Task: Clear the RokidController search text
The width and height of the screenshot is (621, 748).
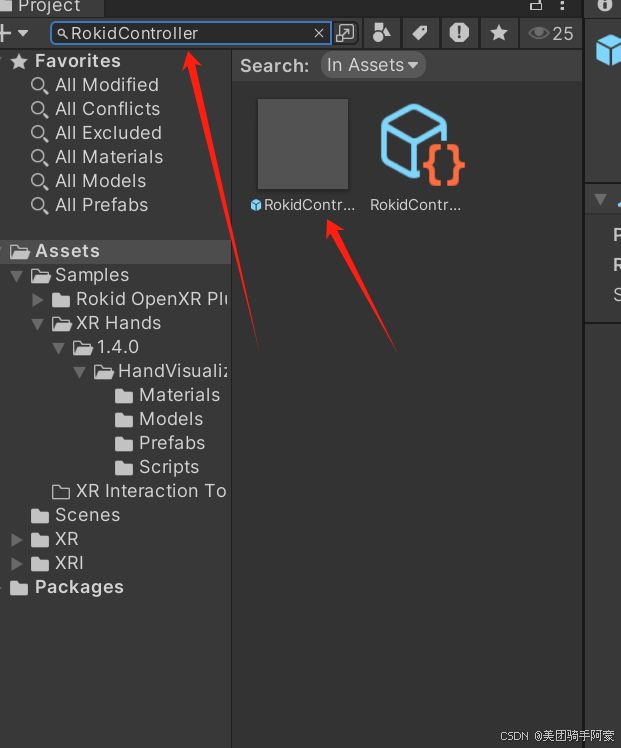Action: pos(319,33)
